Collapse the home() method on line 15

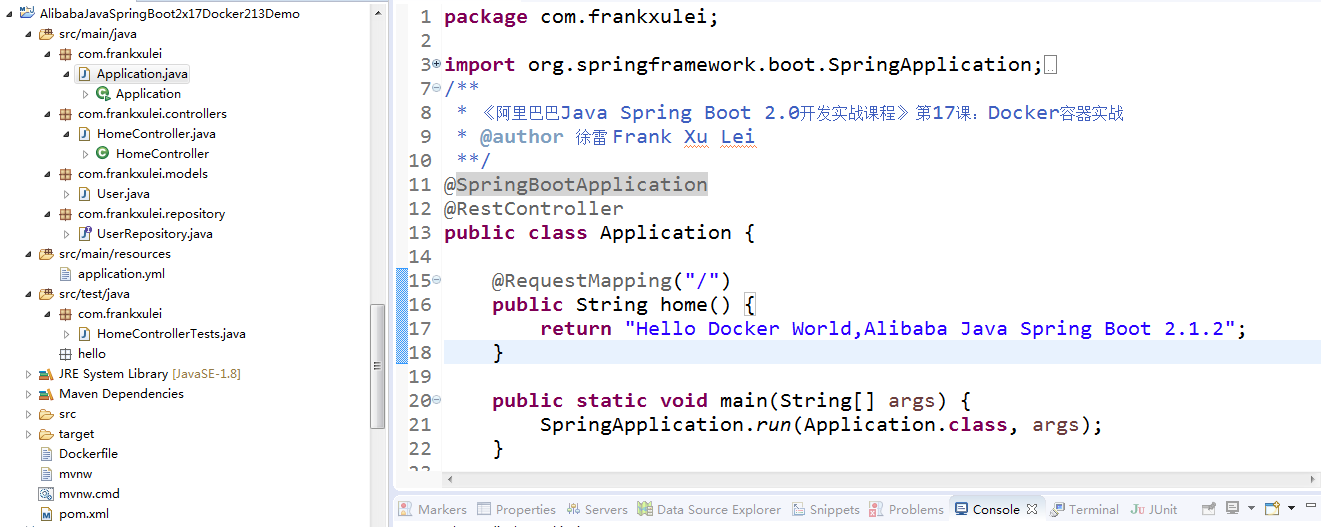click(436, 280)
